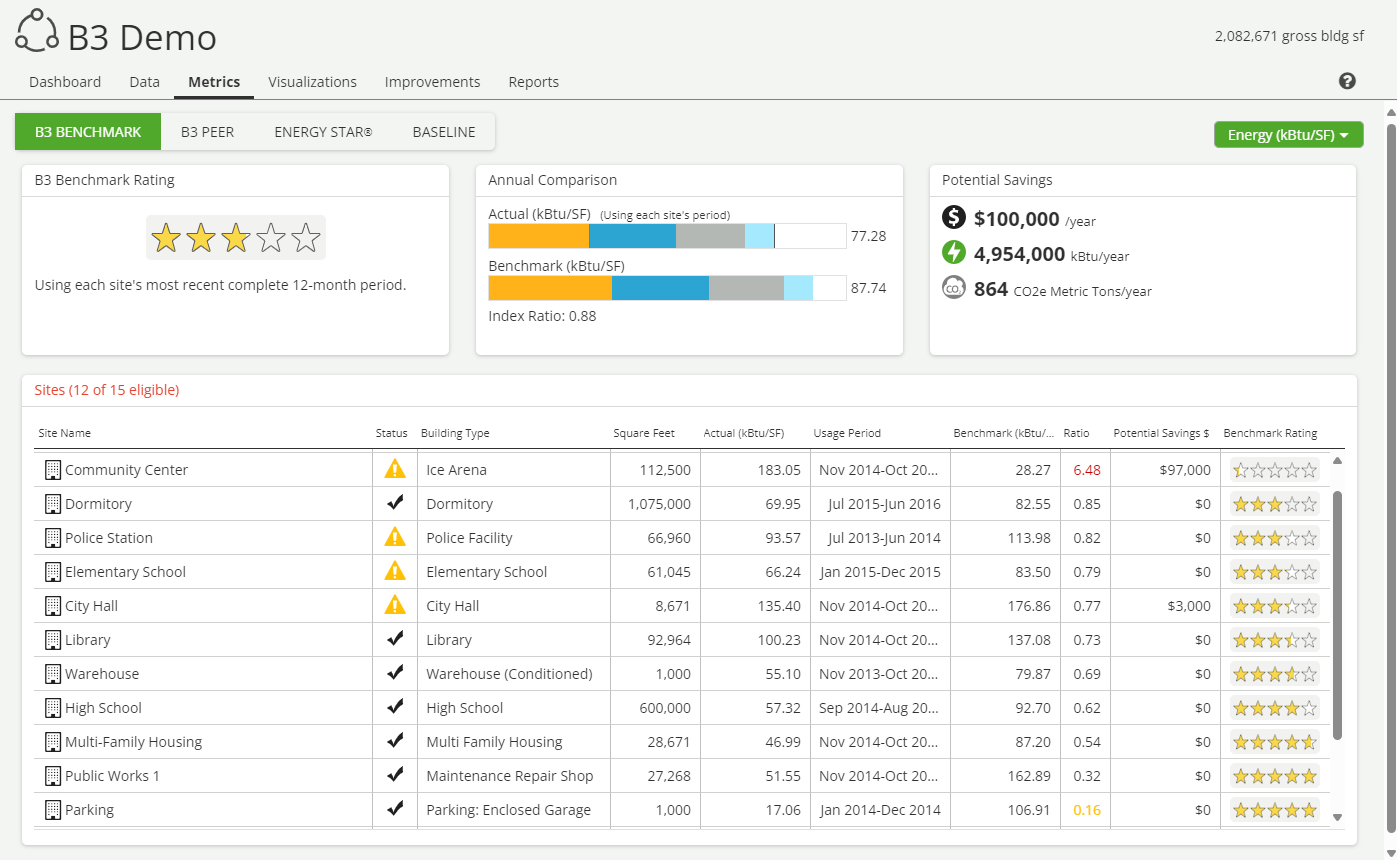
Task: Click the Parking five-star benchmark rating
Action: tap(1274, 810)
